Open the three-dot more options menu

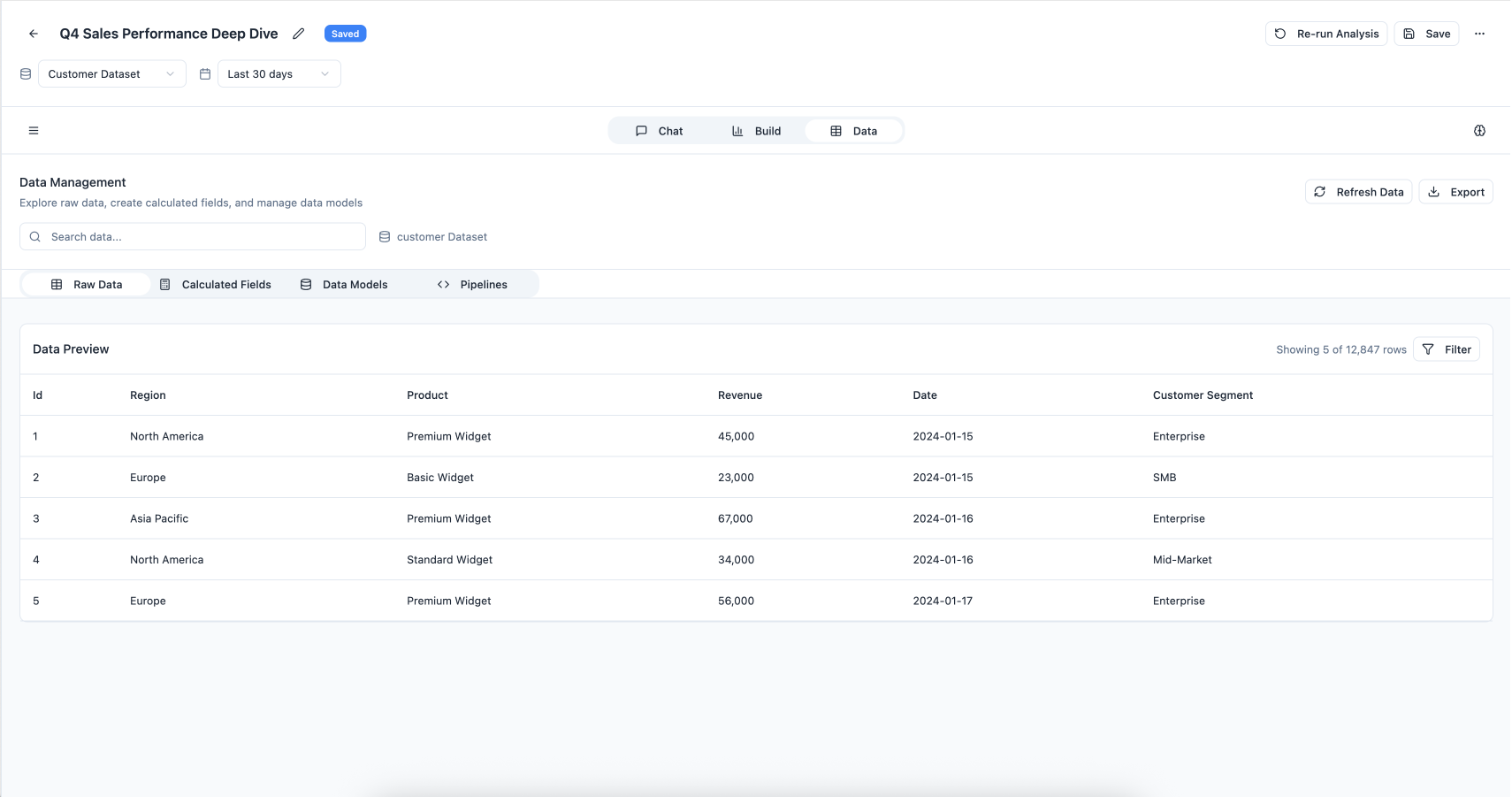click(1479, 34)
